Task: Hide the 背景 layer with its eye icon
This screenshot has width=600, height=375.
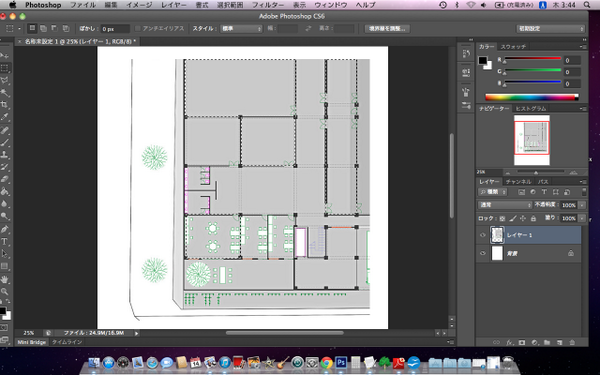Action: click(x=483, y=253)
